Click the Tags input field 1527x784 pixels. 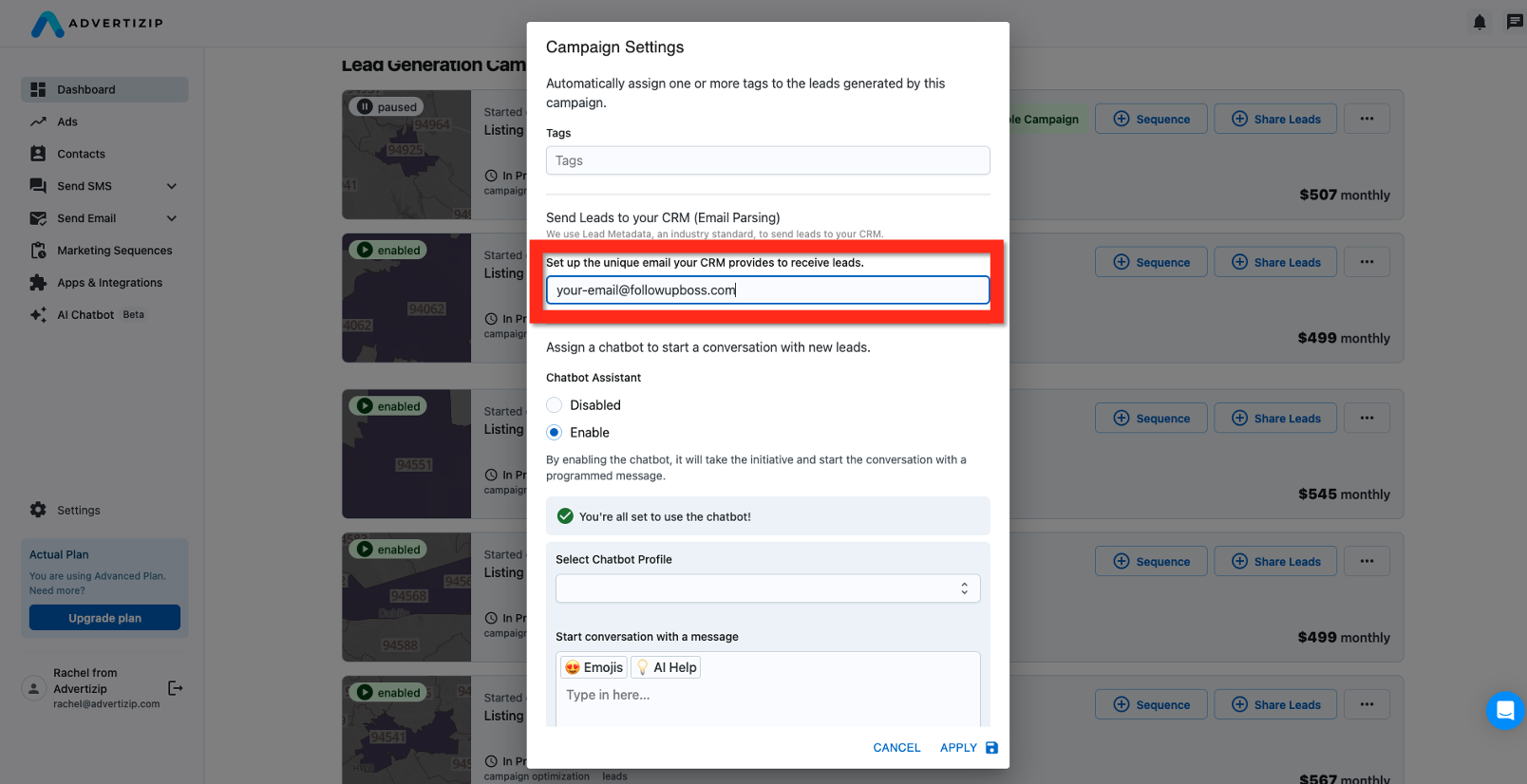(x=767, y=160)
